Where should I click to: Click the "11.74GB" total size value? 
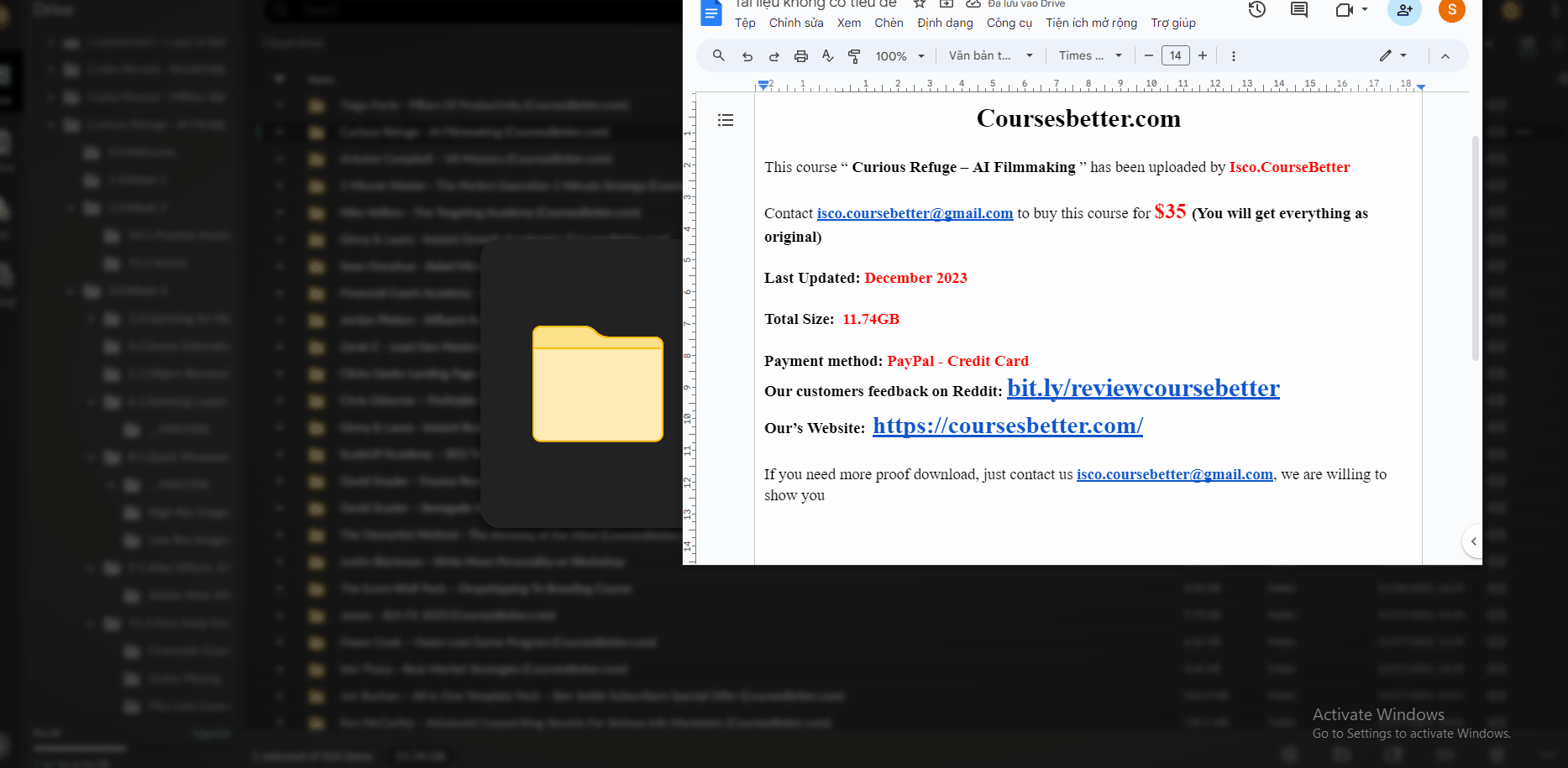(x=871, y=319)
